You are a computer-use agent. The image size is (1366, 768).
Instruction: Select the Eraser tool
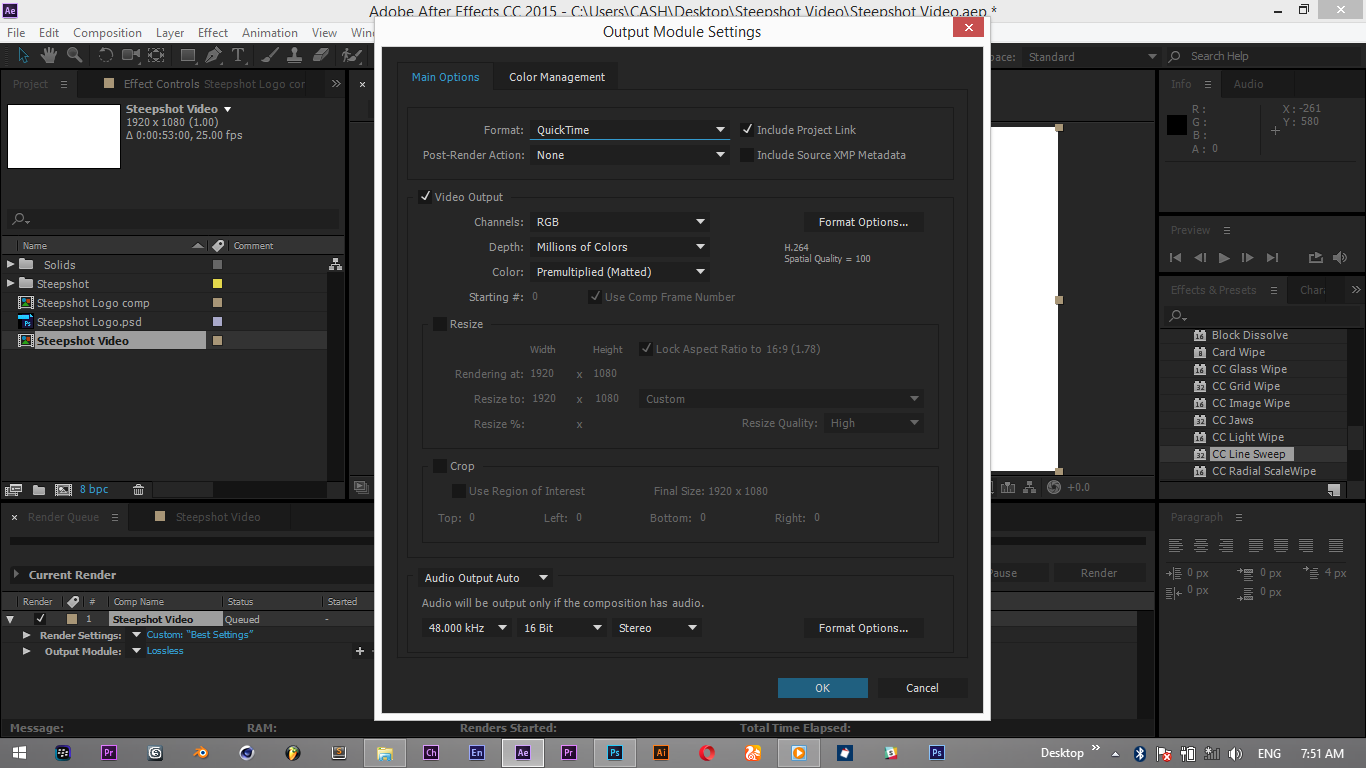(320, 55)
